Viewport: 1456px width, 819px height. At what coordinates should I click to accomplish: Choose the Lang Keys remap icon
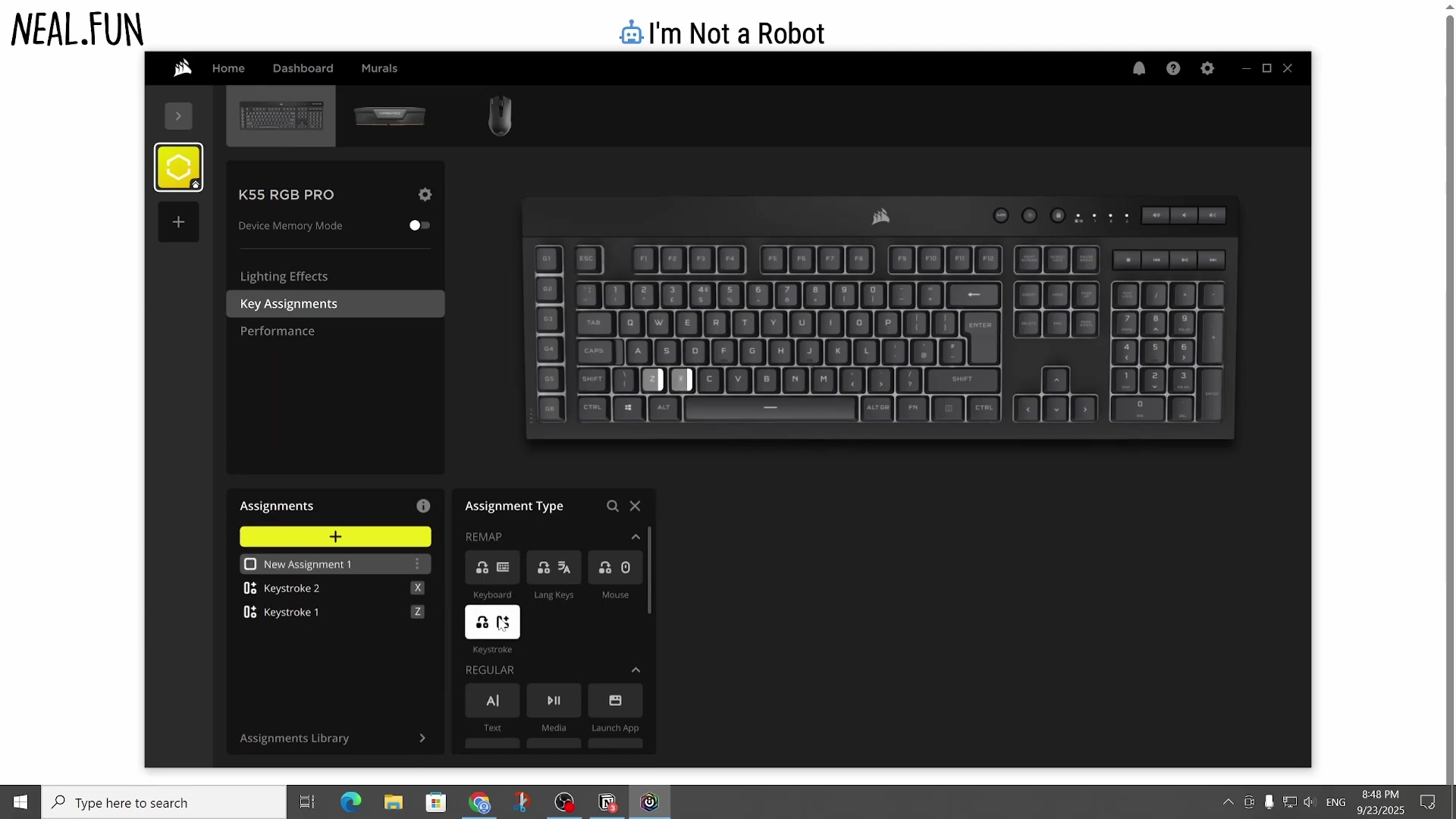coord(554,567)
